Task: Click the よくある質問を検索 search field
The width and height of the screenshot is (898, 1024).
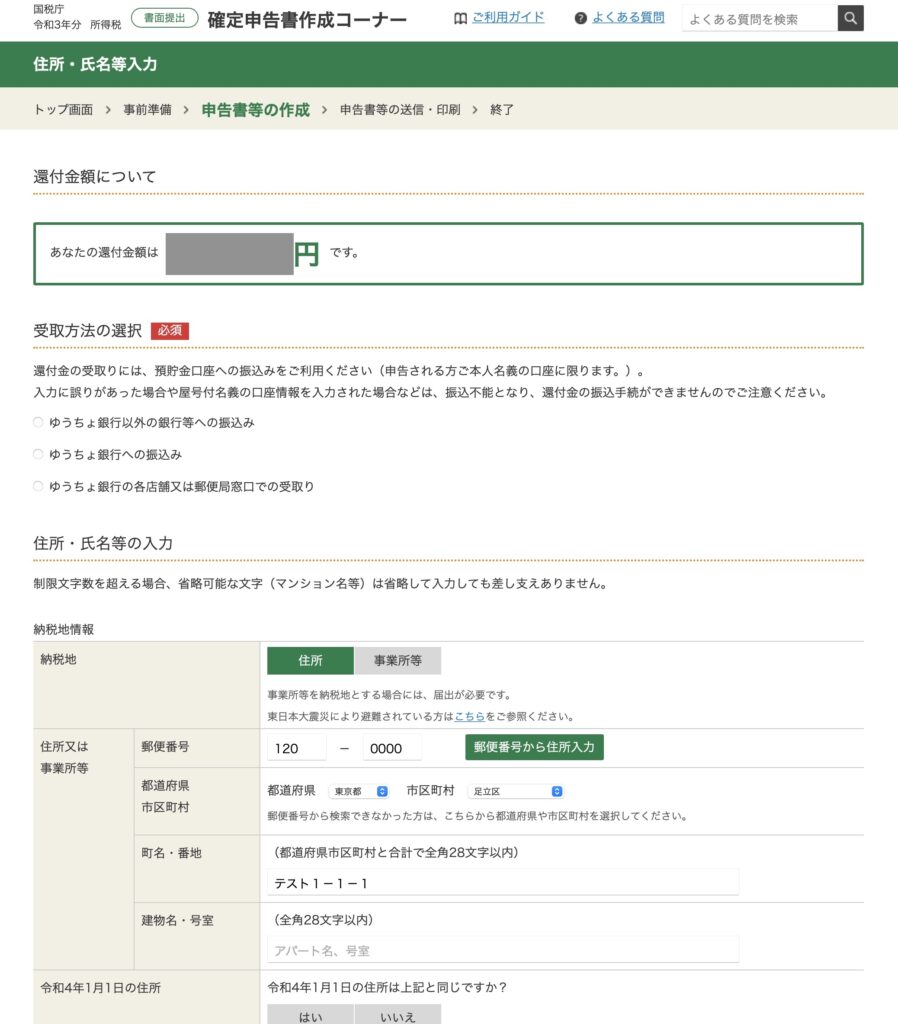Action: [x=759, y=18]
